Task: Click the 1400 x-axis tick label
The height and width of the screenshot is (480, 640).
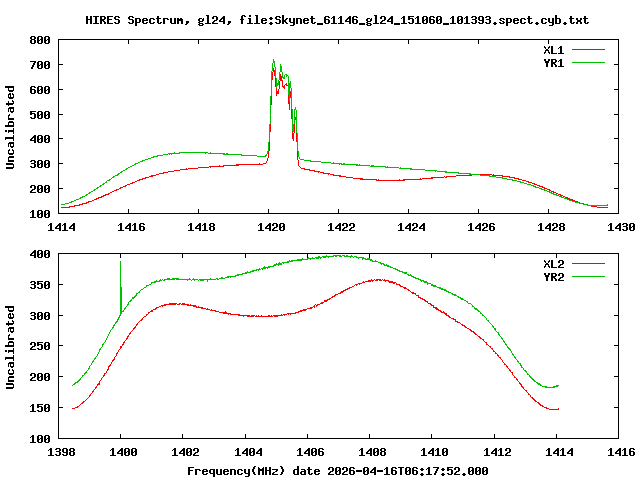Action: pos(123,452)
